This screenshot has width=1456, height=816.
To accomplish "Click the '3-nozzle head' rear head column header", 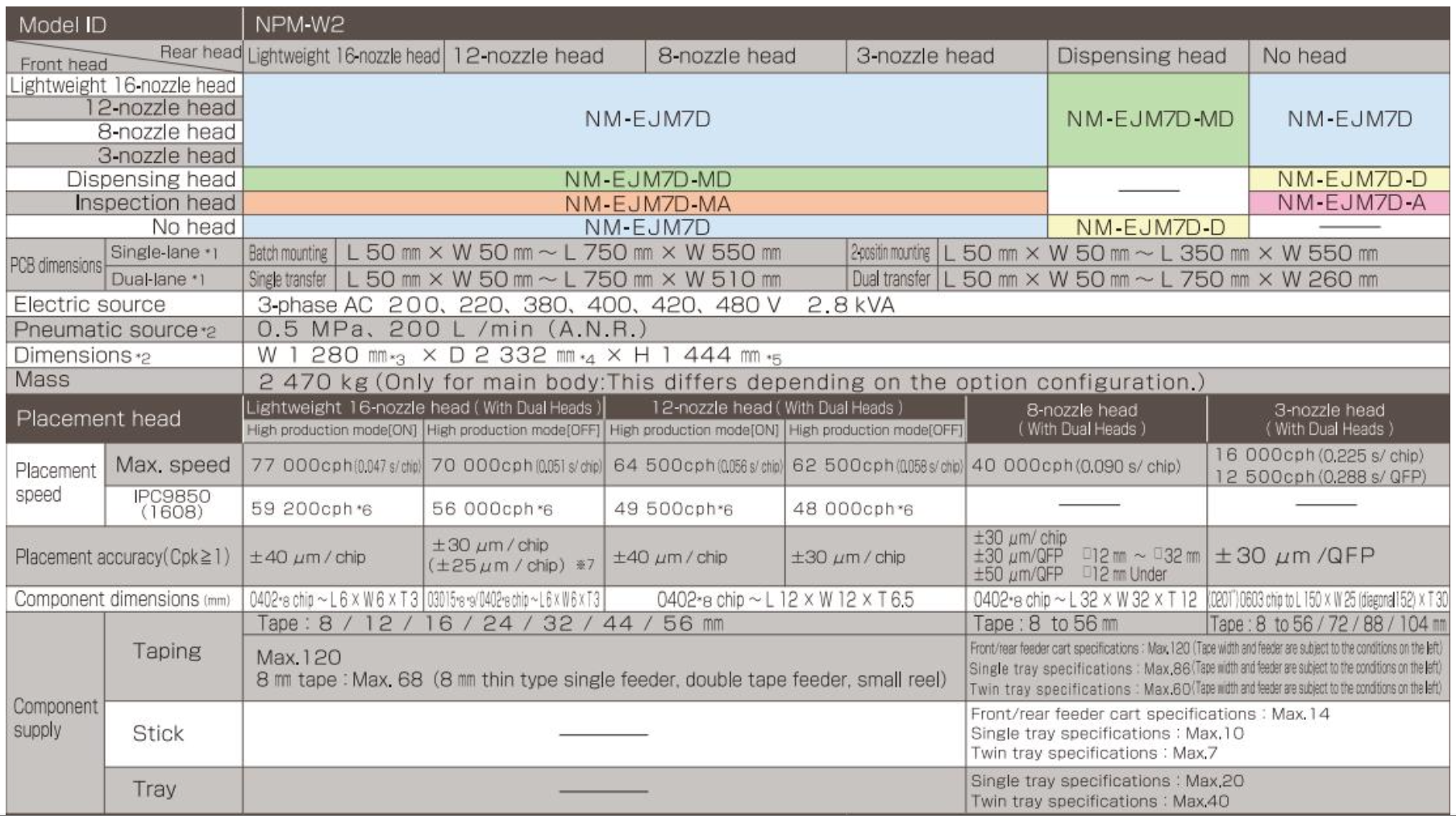I will coord(946,56).
